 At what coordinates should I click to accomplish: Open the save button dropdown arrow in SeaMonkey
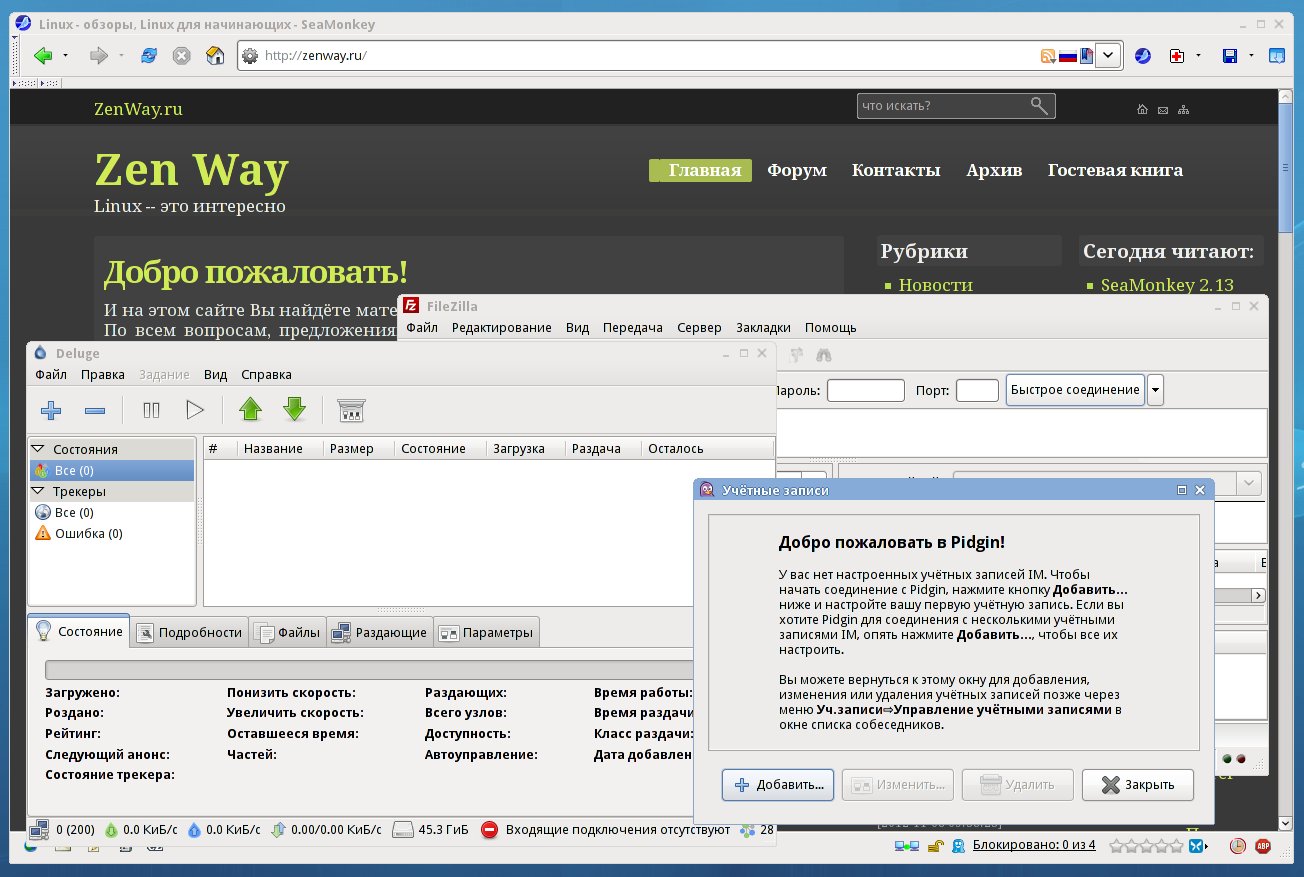tap(1251, 56)
